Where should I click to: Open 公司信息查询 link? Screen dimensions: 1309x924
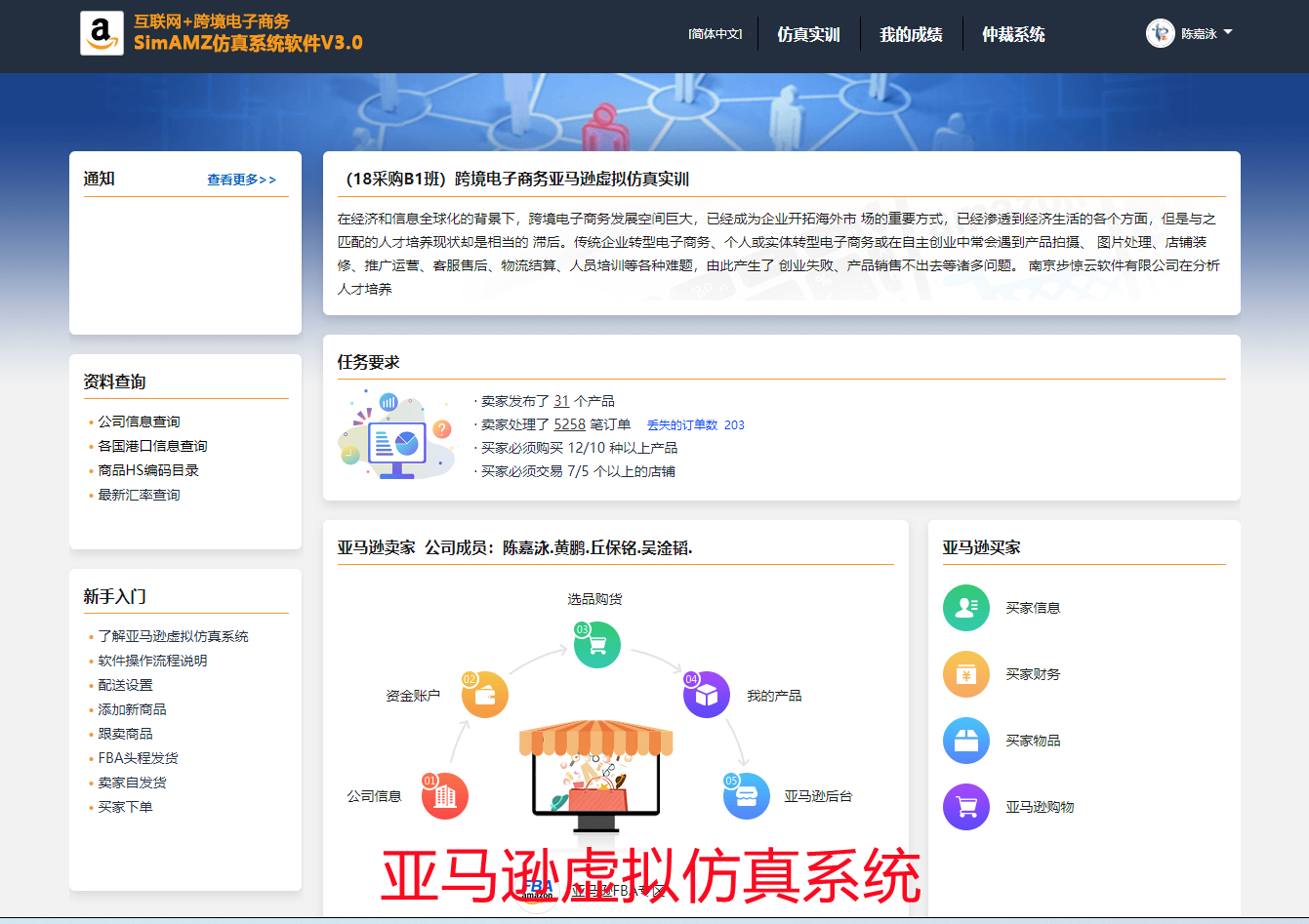click(x=139, y=422)
